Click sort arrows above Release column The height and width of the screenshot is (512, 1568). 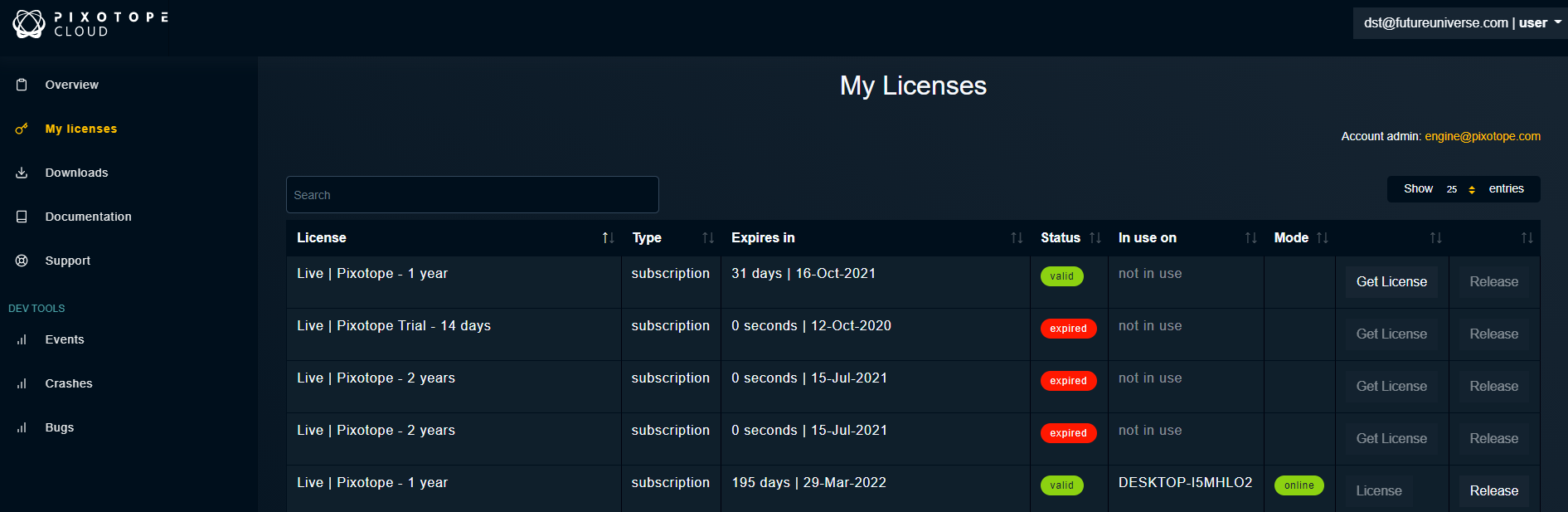click(1527, 238)
